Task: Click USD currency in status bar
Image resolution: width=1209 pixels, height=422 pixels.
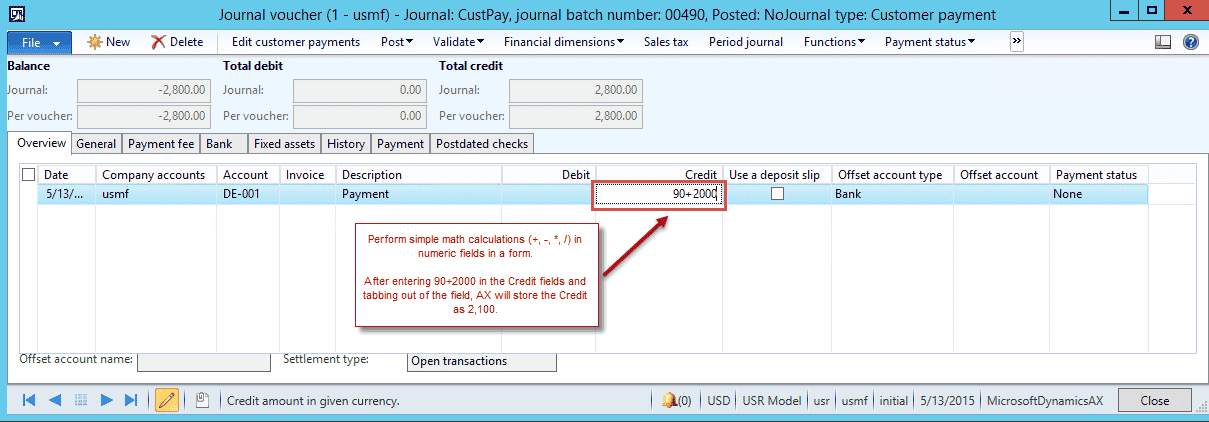Action: point(719,400)
